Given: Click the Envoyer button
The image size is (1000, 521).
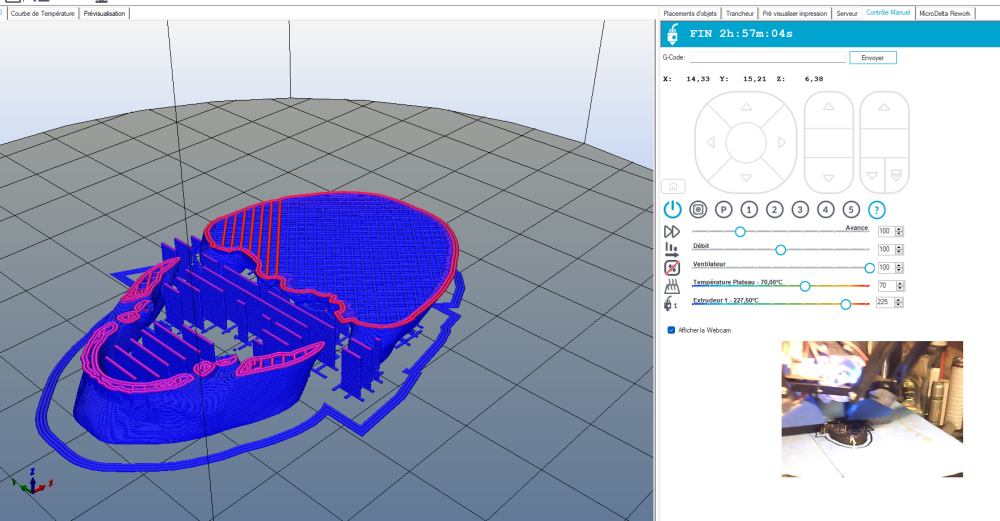Looking at the screenshot, I should 873,58.
